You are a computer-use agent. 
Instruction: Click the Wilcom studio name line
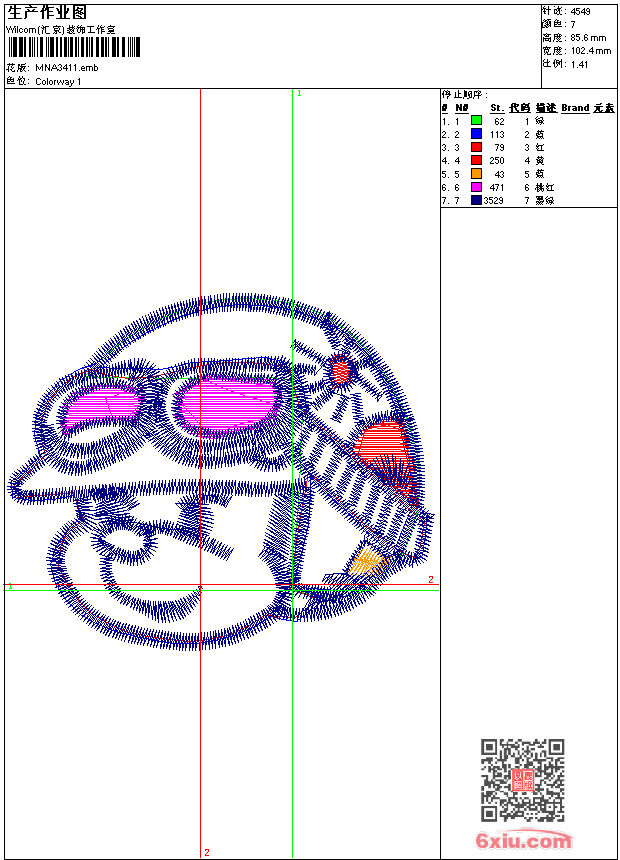(x=61, y=30)
